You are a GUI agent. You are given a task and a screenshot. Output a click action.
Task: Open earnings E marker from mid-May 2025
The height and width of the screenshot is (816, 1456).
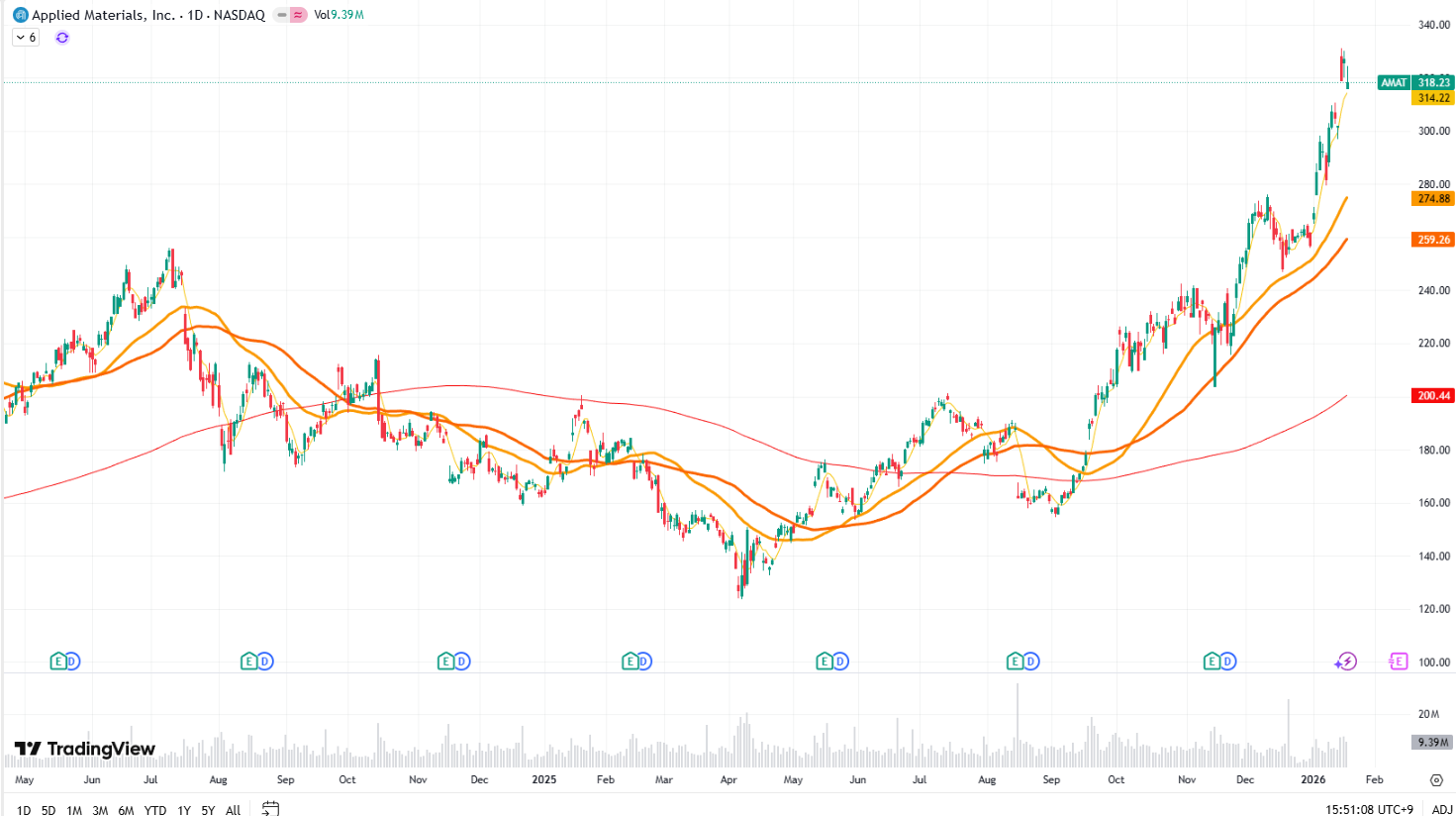click(825, 662)
